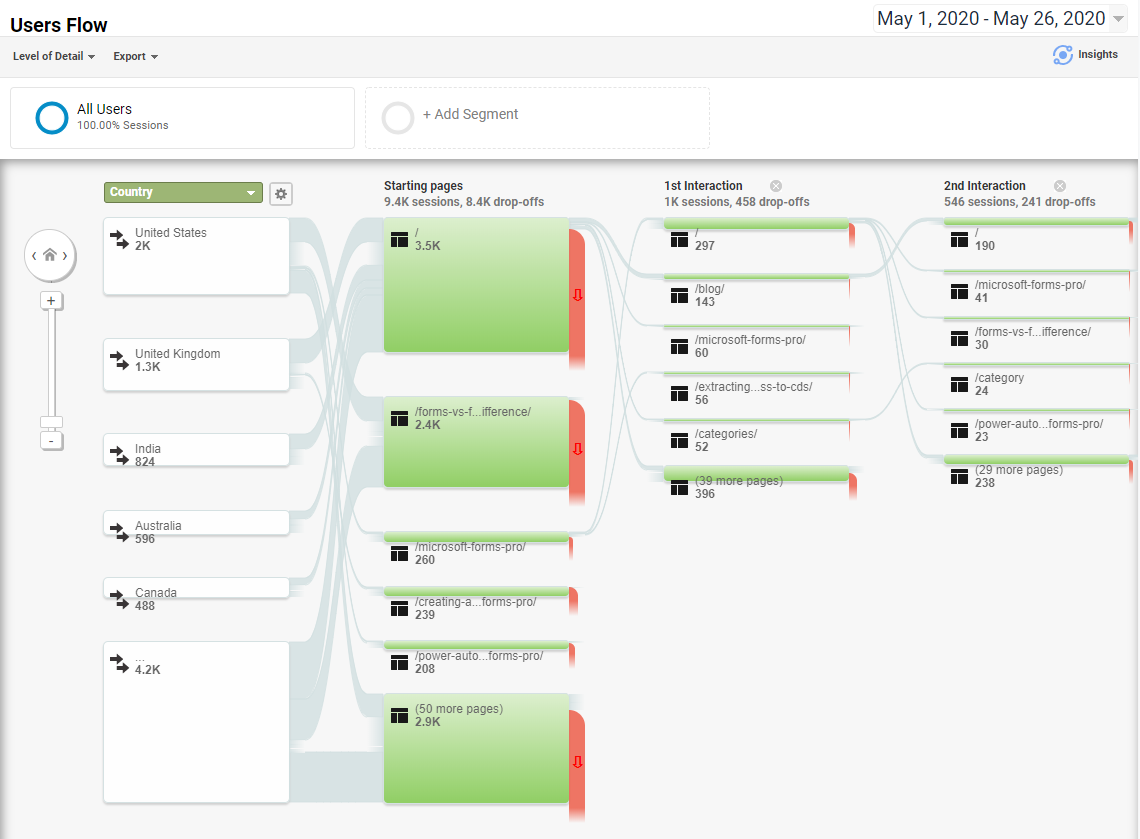This screenshot has width=1140, height=839.
Task: Click the Add Segment circle toggle
Action: [398, 117]
